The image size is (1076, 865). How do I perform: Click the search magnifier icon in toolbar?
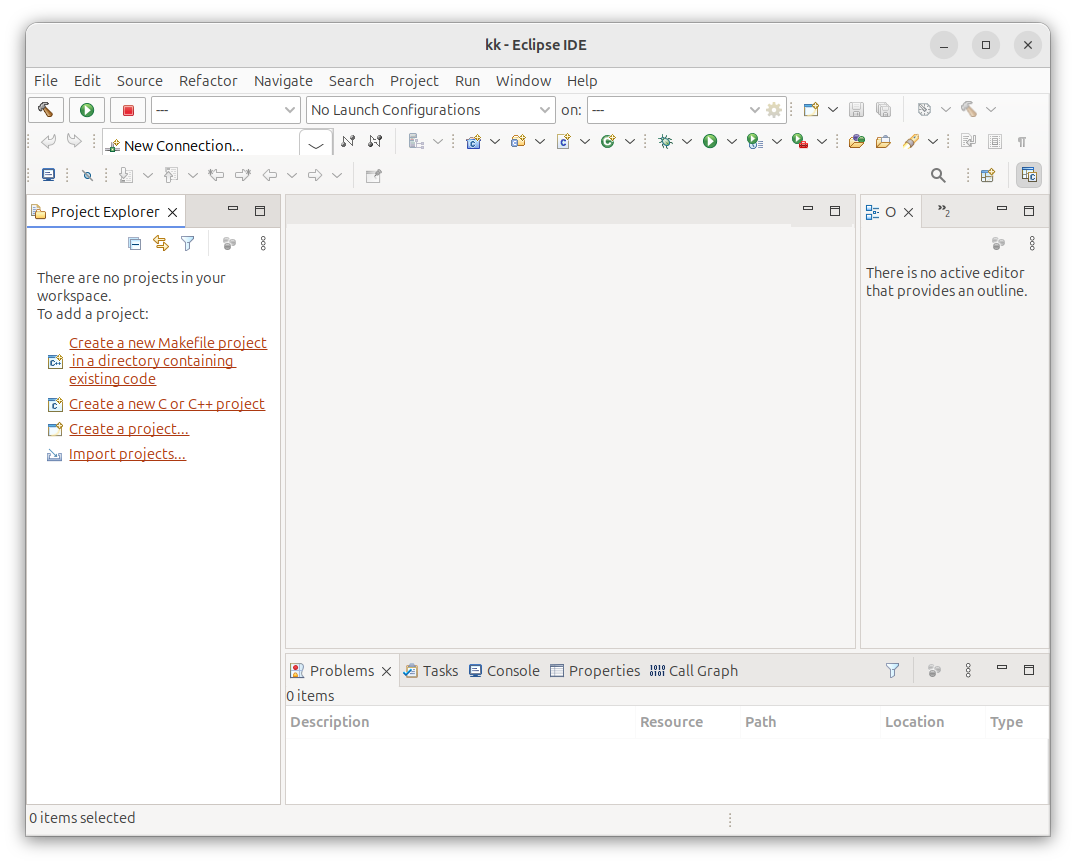coord(938,176)
